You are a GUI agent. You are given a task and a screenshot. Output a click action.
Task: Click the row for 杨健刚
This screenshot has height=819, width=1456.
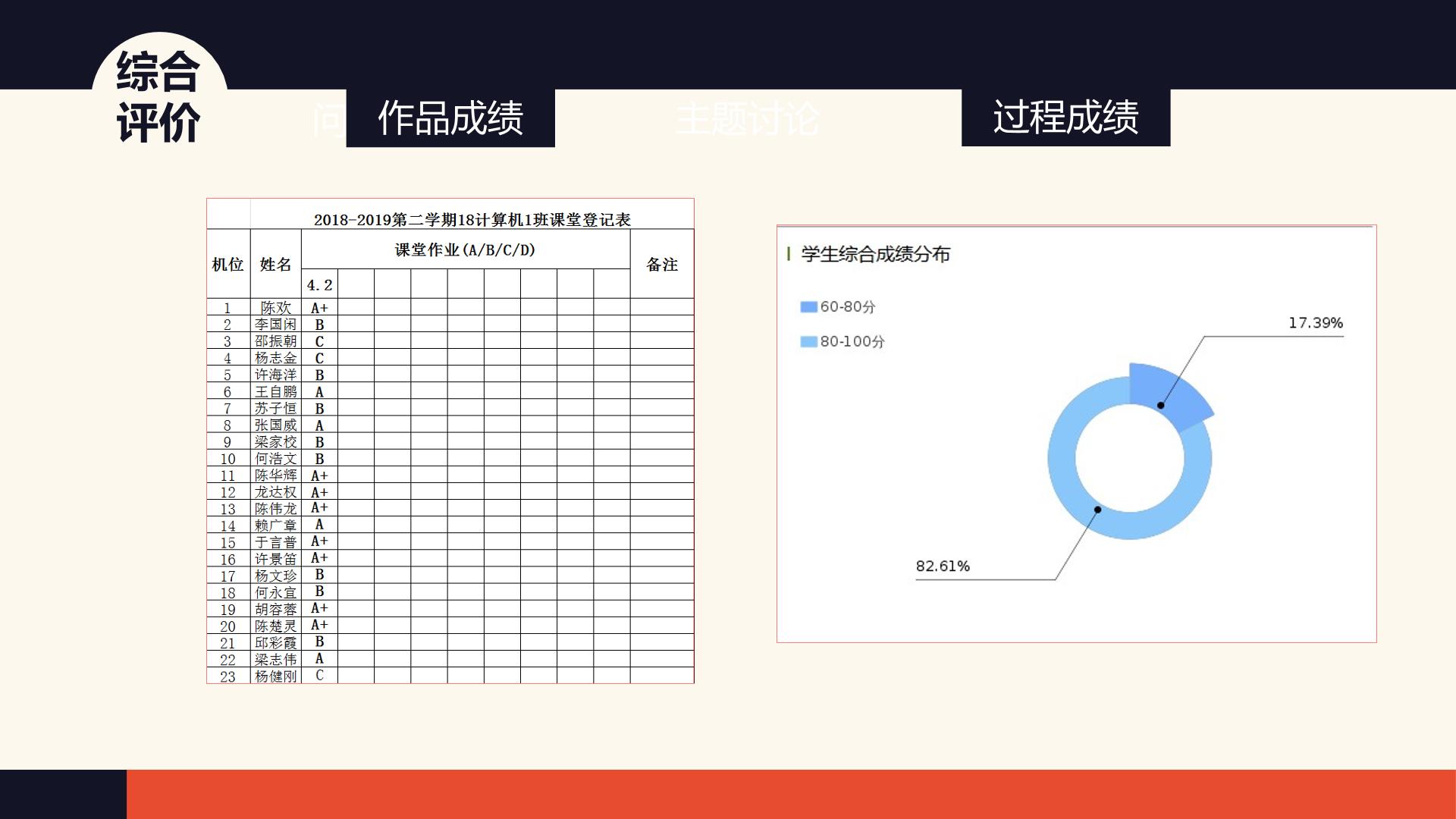tap(450, 676)
